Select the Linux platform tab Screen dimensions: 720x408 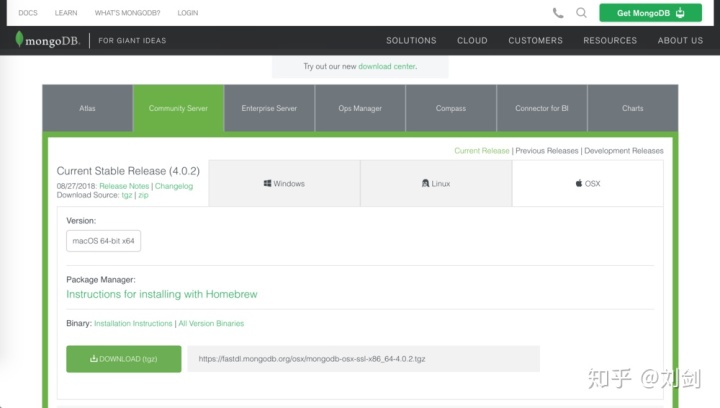436,183
